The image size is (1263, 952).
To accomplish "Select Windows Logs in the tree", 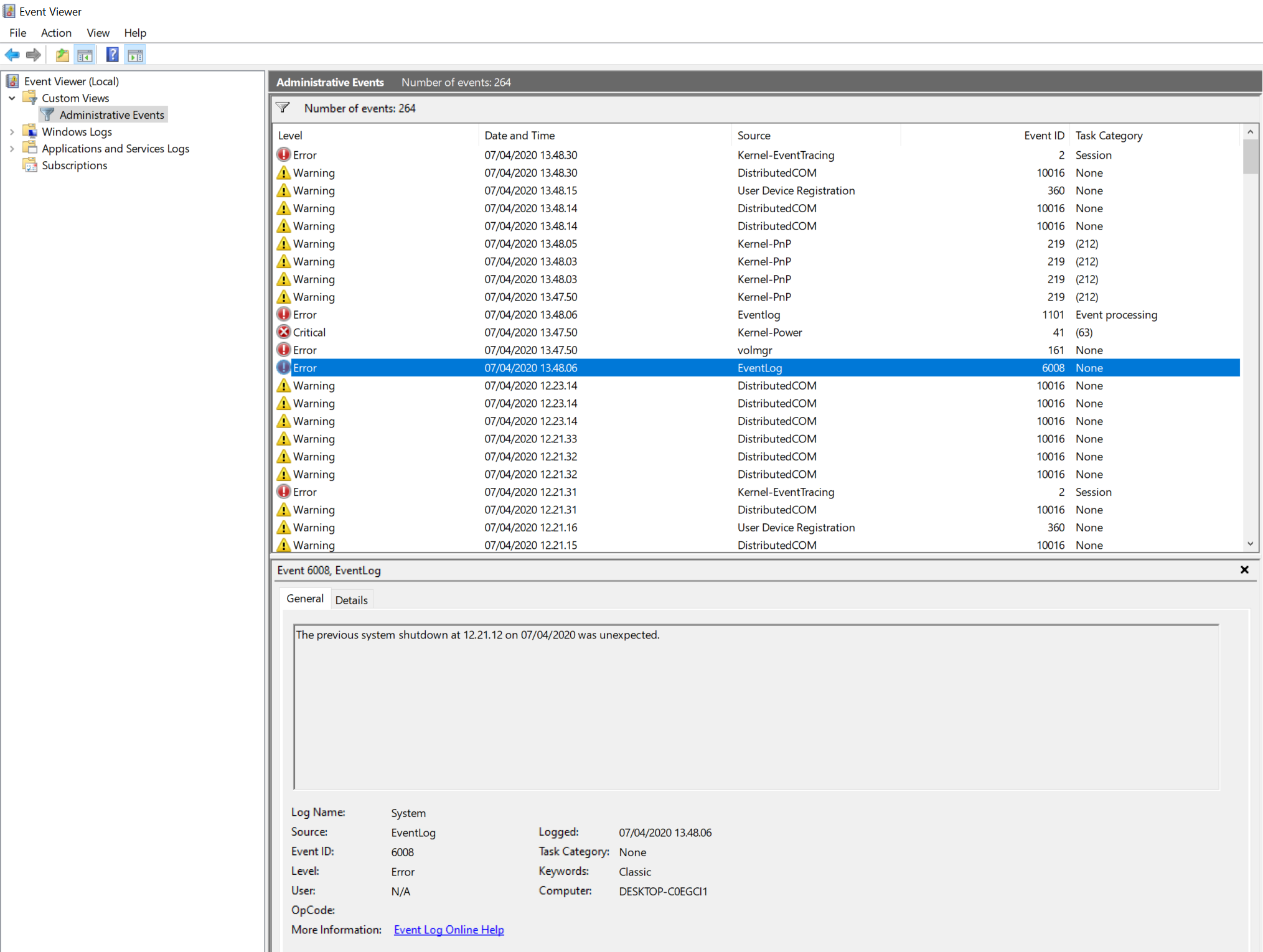I will pyautogui.click(x=77, y=131).
